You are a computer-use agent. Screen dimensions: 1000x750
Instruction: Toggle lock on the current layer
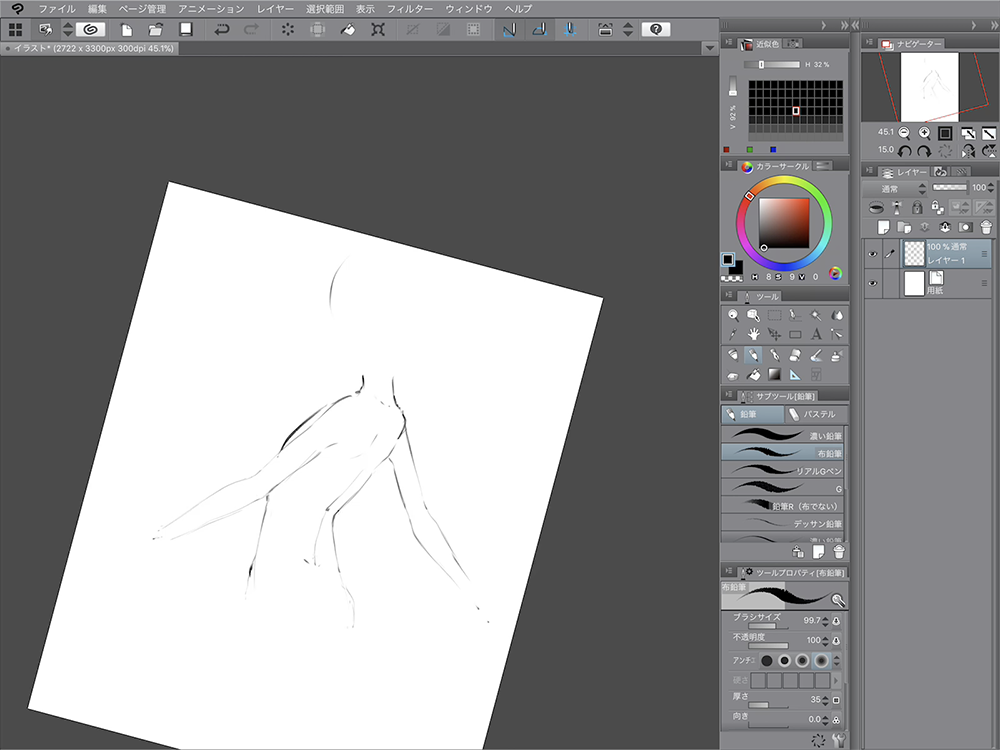[x=916, y=207]
